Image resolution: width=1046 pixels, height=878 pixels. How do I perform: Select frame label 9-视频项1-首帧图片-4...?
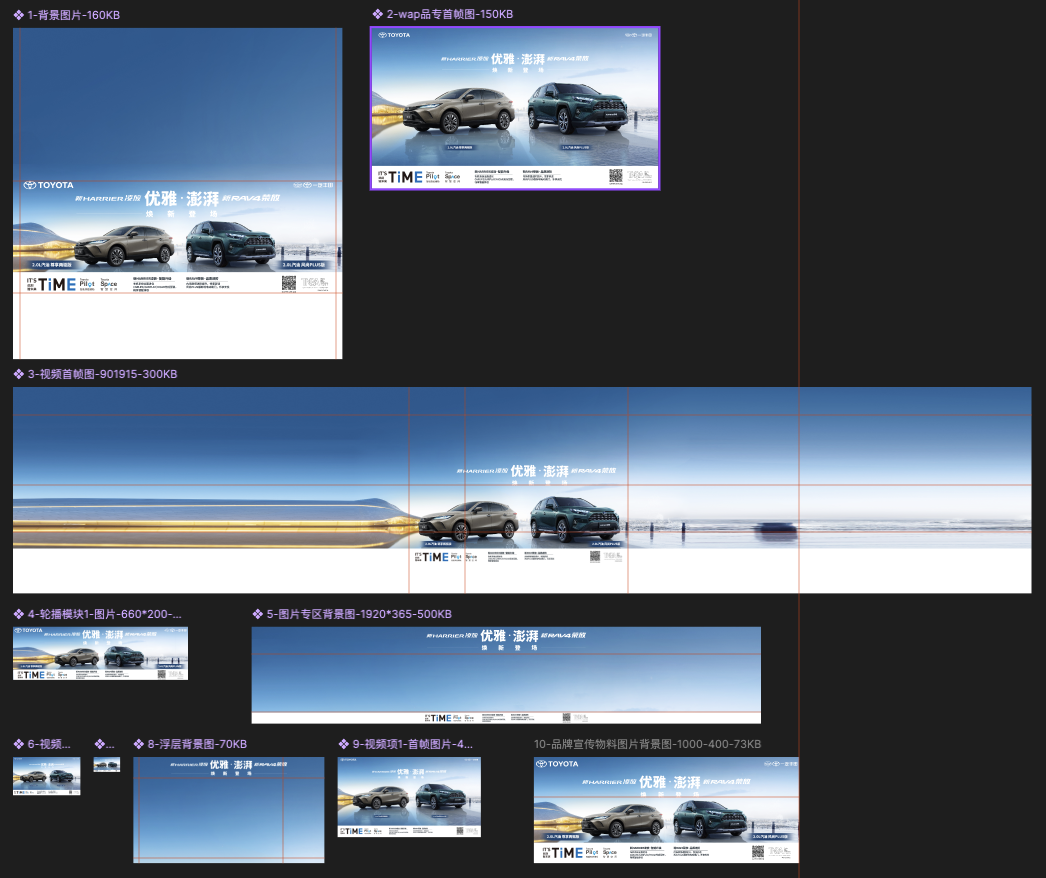pyautogui.click(x=412, y=744)
